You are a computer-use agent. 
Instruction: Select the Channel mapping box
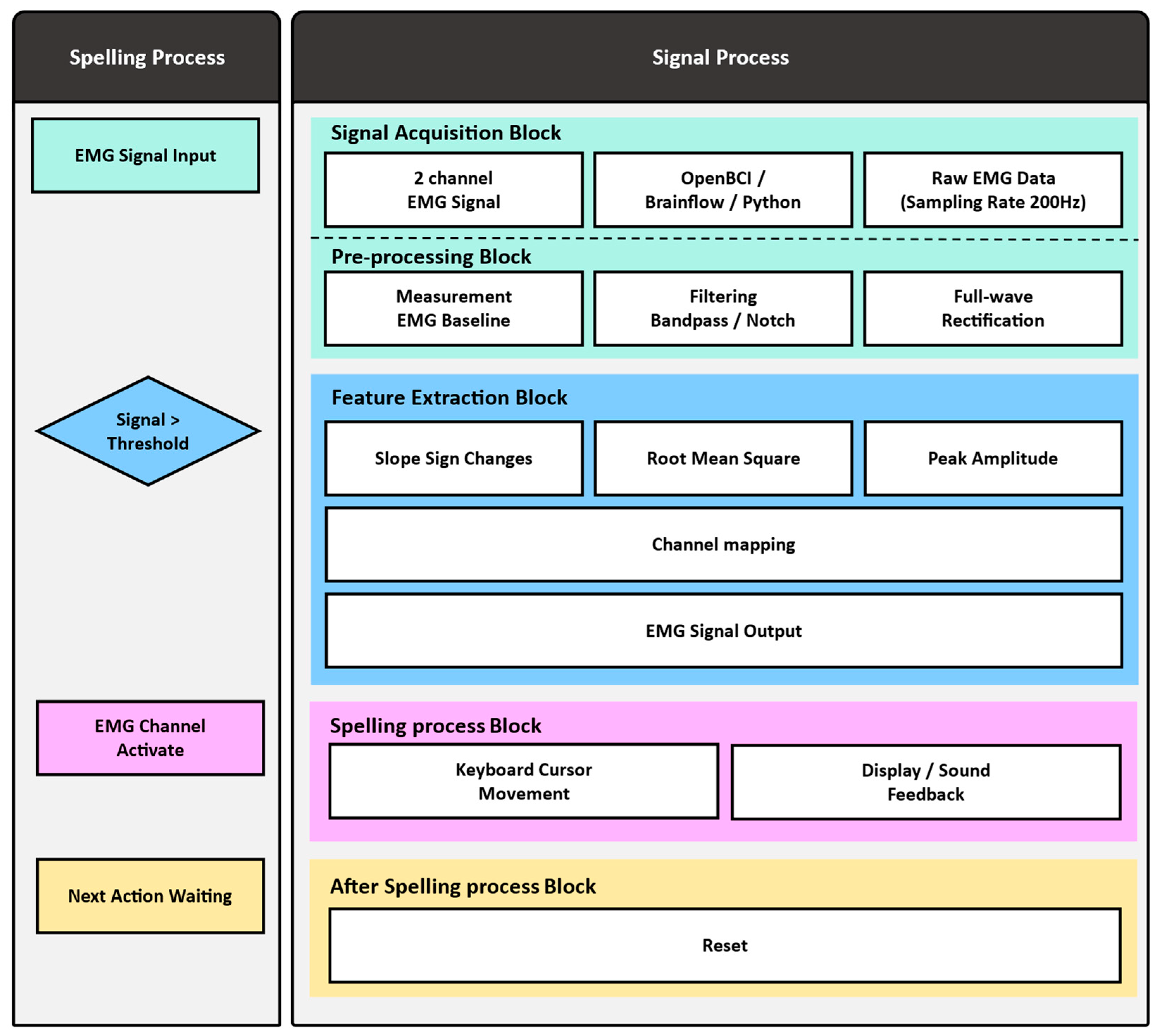point(724,545)
